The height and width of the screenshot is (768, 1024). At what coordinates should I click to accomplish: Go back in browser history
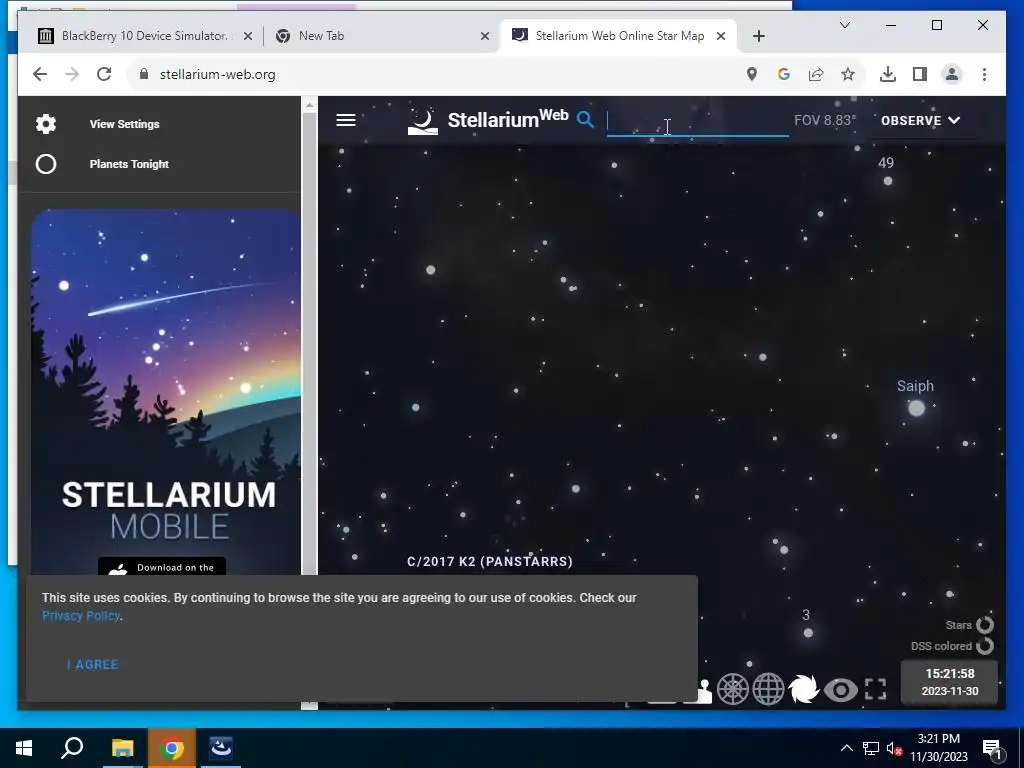point(40,74)
